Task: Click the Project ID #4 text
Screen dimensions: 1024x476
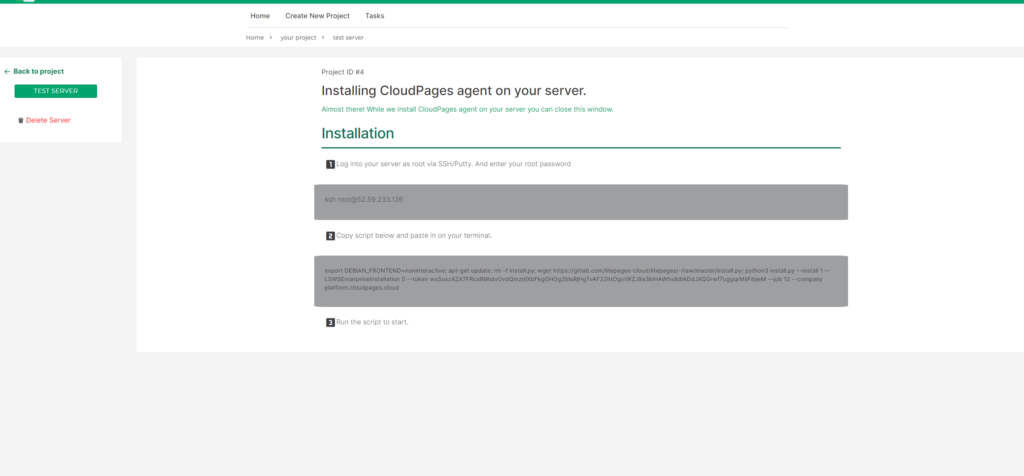Action: pyautogui.click(x=343, y=72)
